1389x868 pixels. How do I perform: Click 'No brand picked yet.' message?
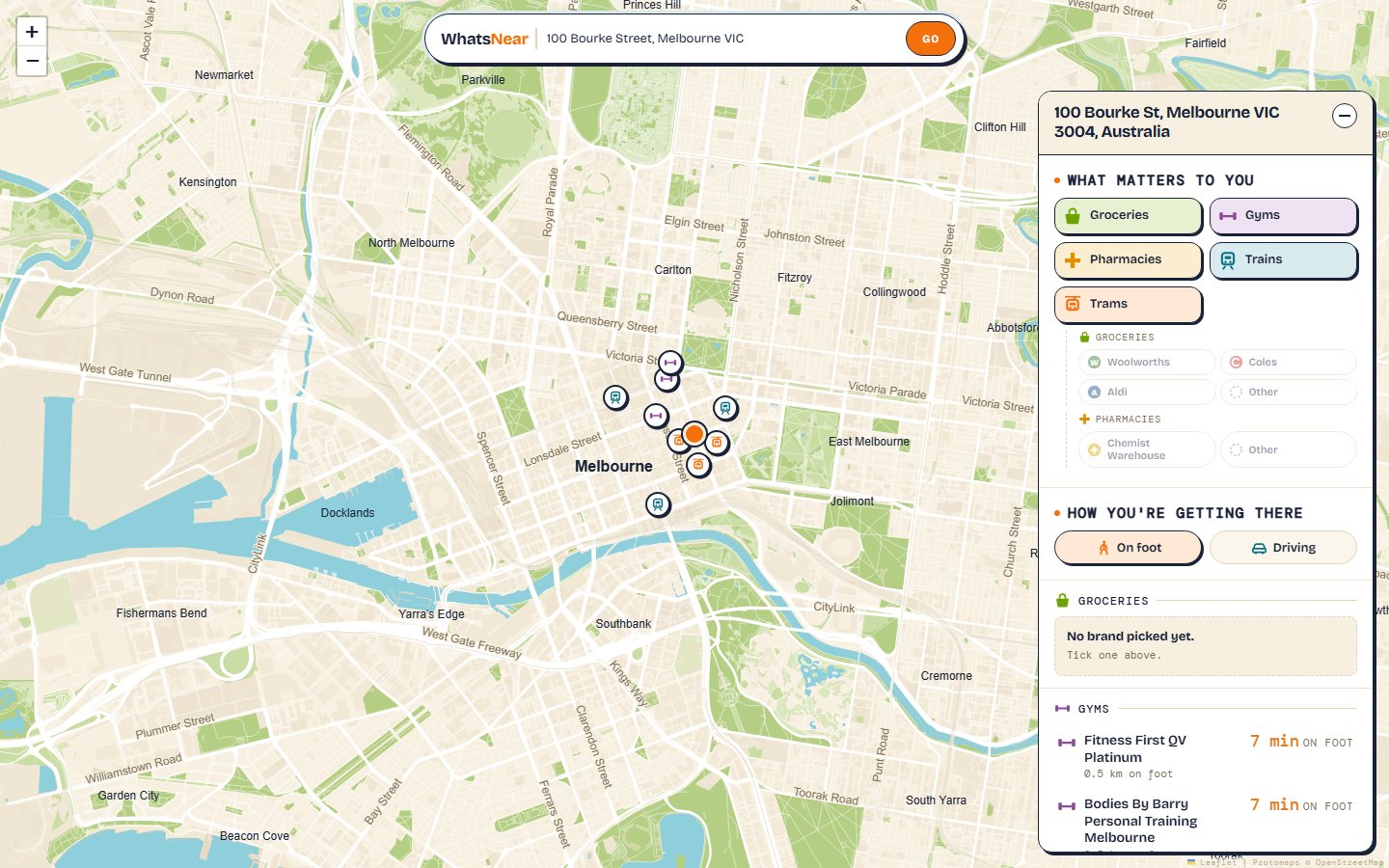coord(1130,637)
